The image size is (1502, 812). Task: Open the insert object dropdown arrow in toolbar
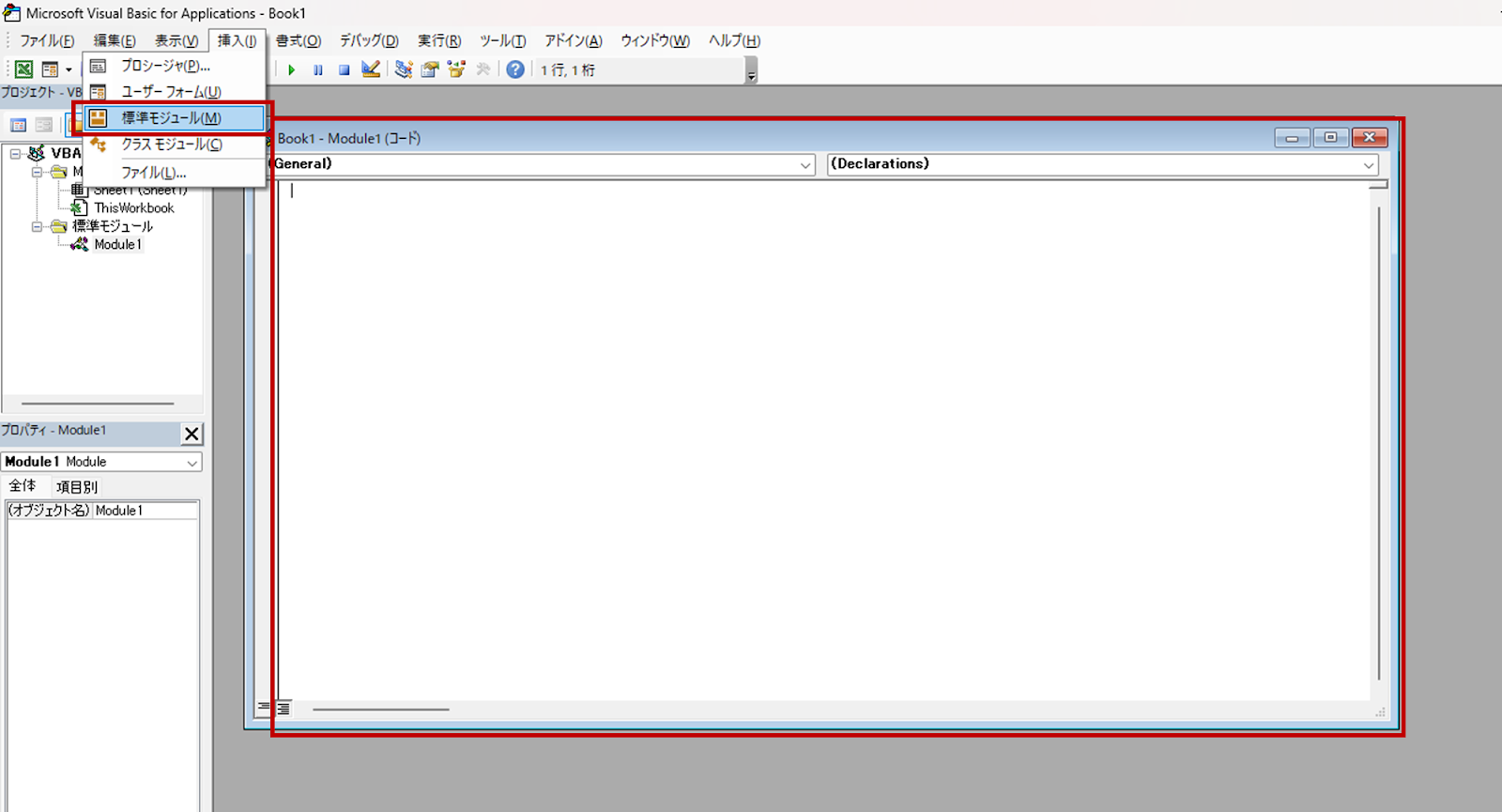click(69, 69)
